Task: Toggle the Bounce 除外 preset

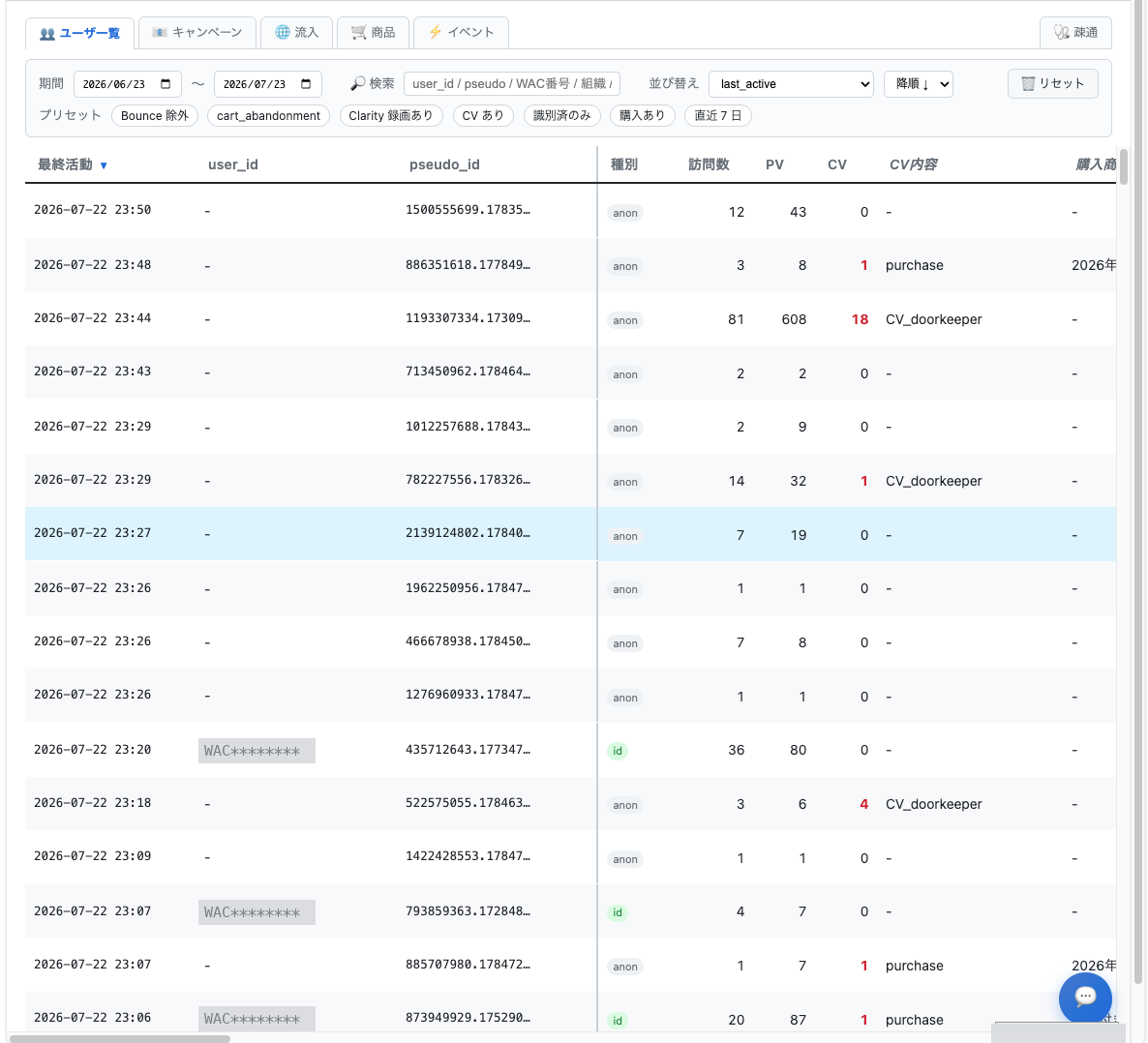Action: 155,116
